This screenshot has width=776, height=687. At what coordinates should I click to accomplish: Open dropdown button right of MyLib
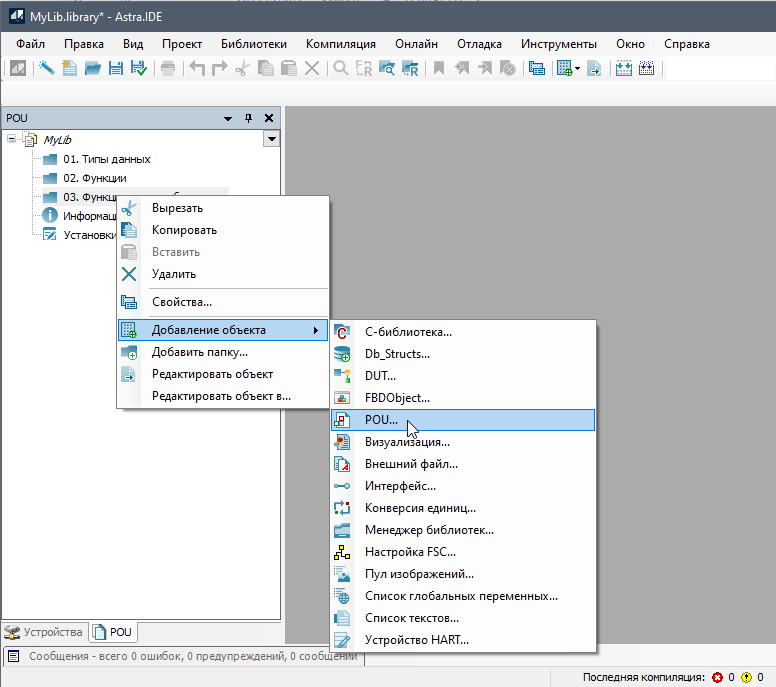270,140
